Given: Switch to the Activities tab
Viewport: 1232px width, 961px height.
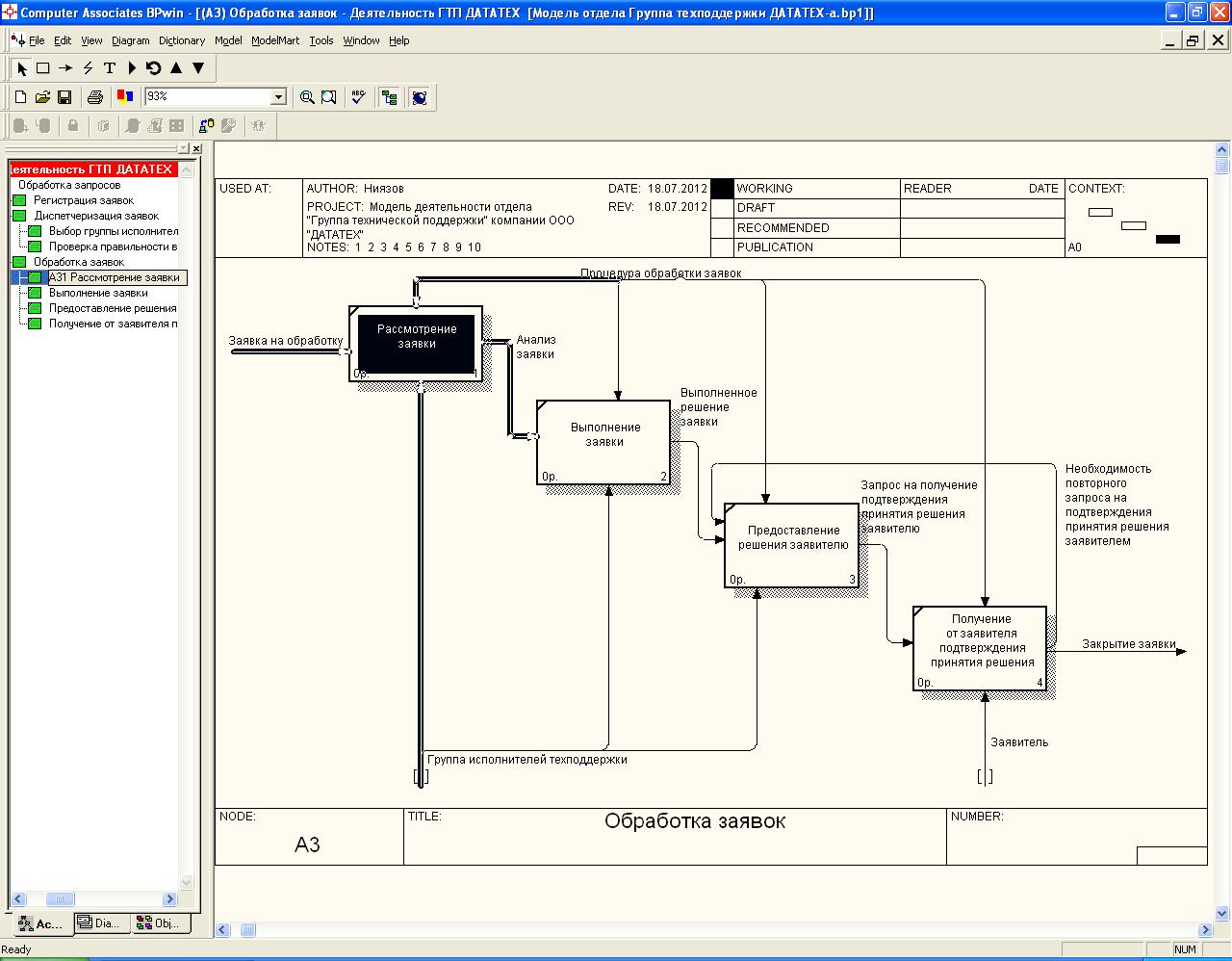Looking at the screenshot, I should pos(40,923).
